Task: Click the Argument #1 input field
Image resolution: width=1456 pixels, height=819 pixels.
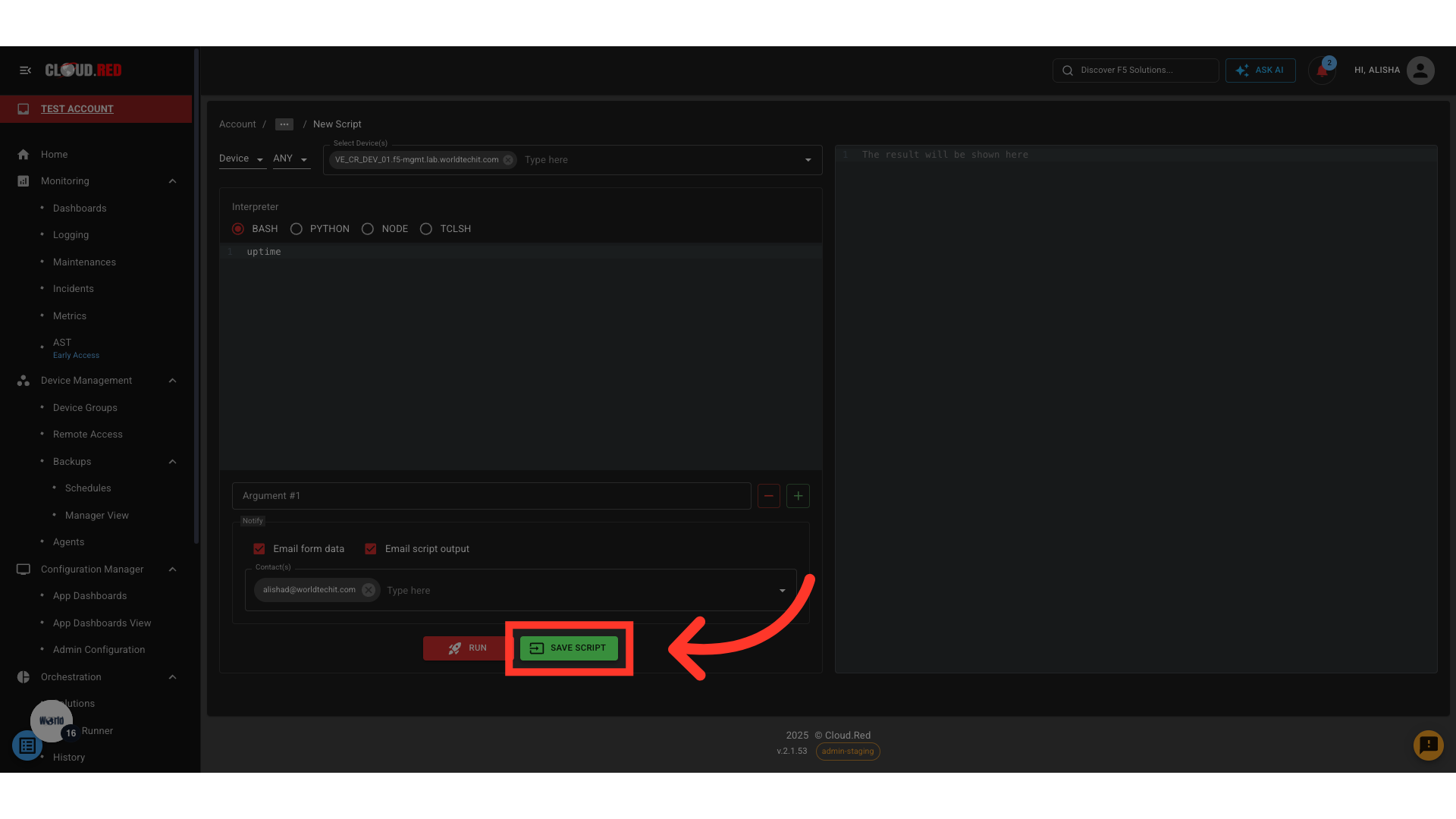Action: [x=491, y=496]
